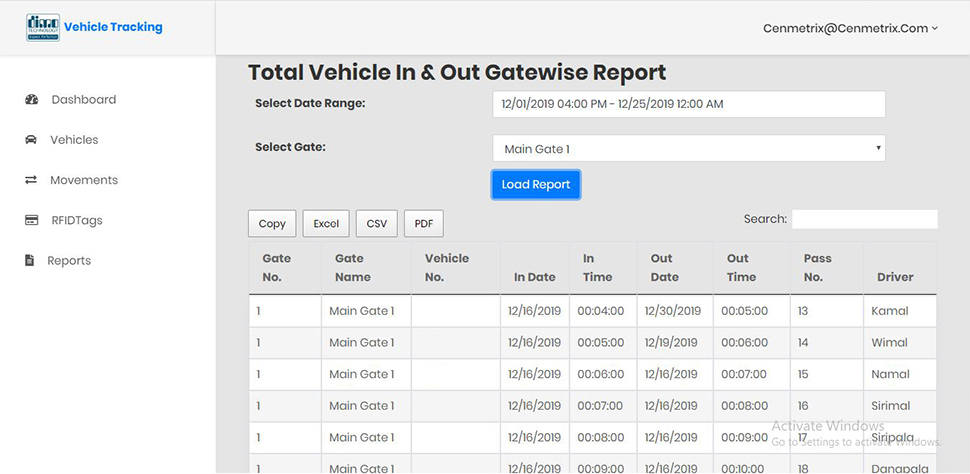This screenshot has width=970, height=474.
Task: Download the report as CSV
Action: point(377,223)
